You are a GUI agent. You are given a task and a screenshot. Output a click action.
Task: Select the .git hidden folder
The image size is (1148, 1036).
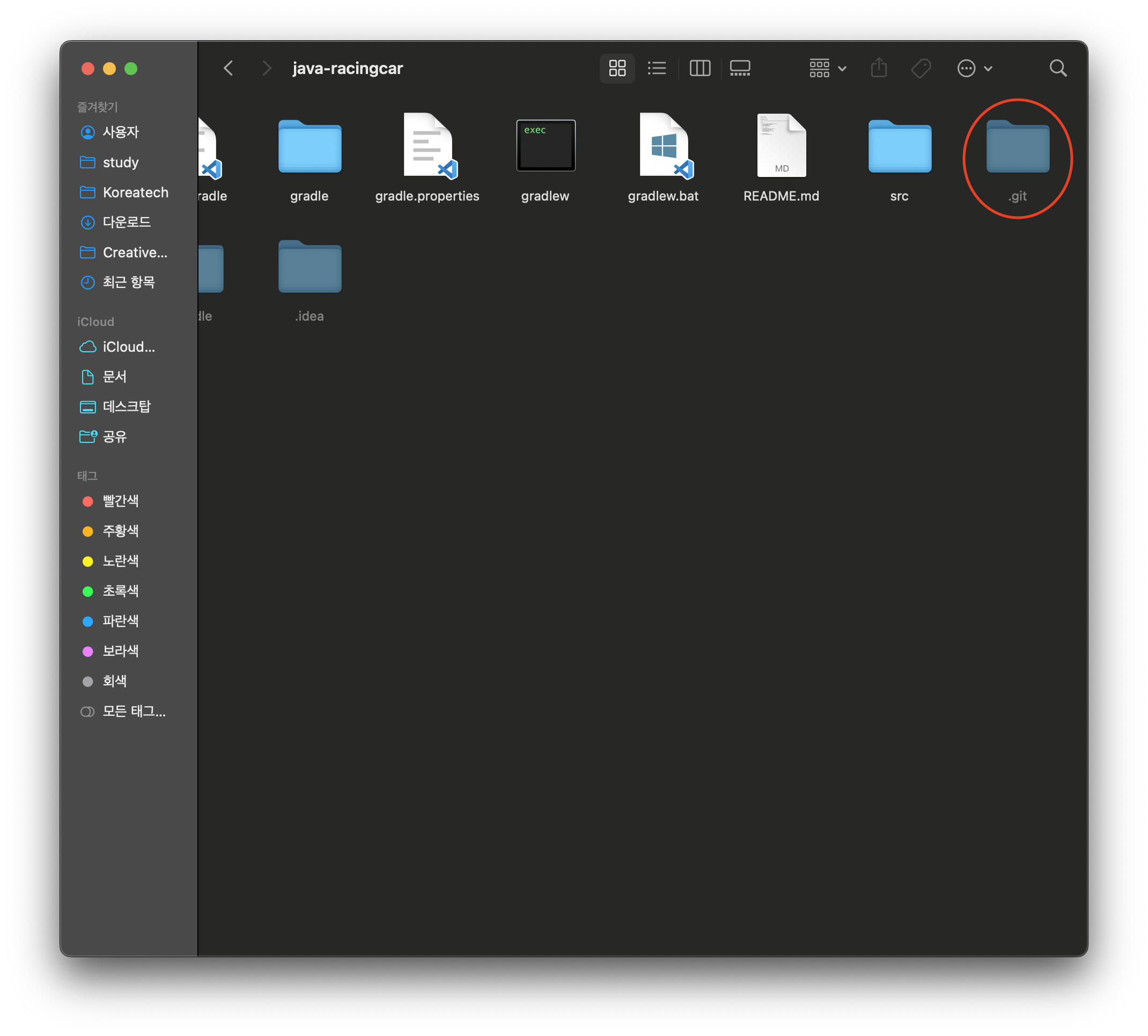[x=1017, y=147]
